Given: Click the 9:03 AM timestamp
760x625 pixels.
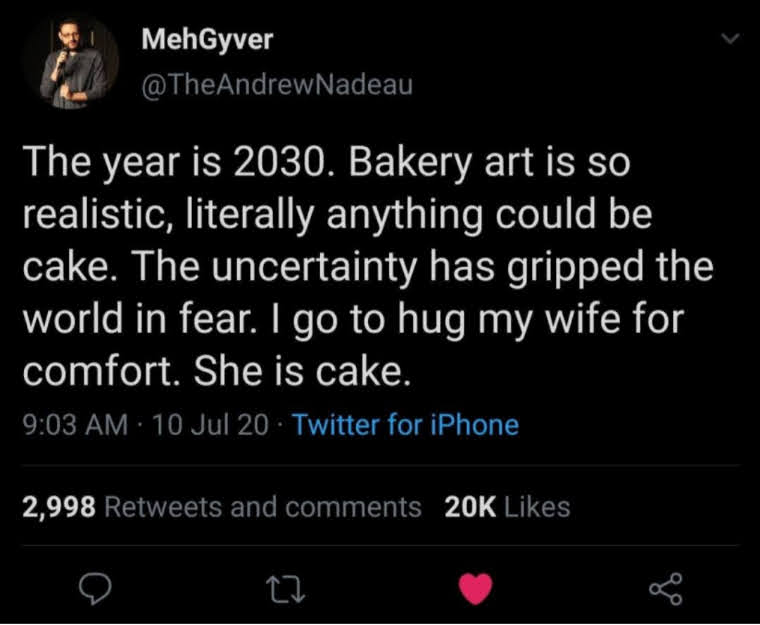Looking at the screenshot, I should [x=76, y=425].
